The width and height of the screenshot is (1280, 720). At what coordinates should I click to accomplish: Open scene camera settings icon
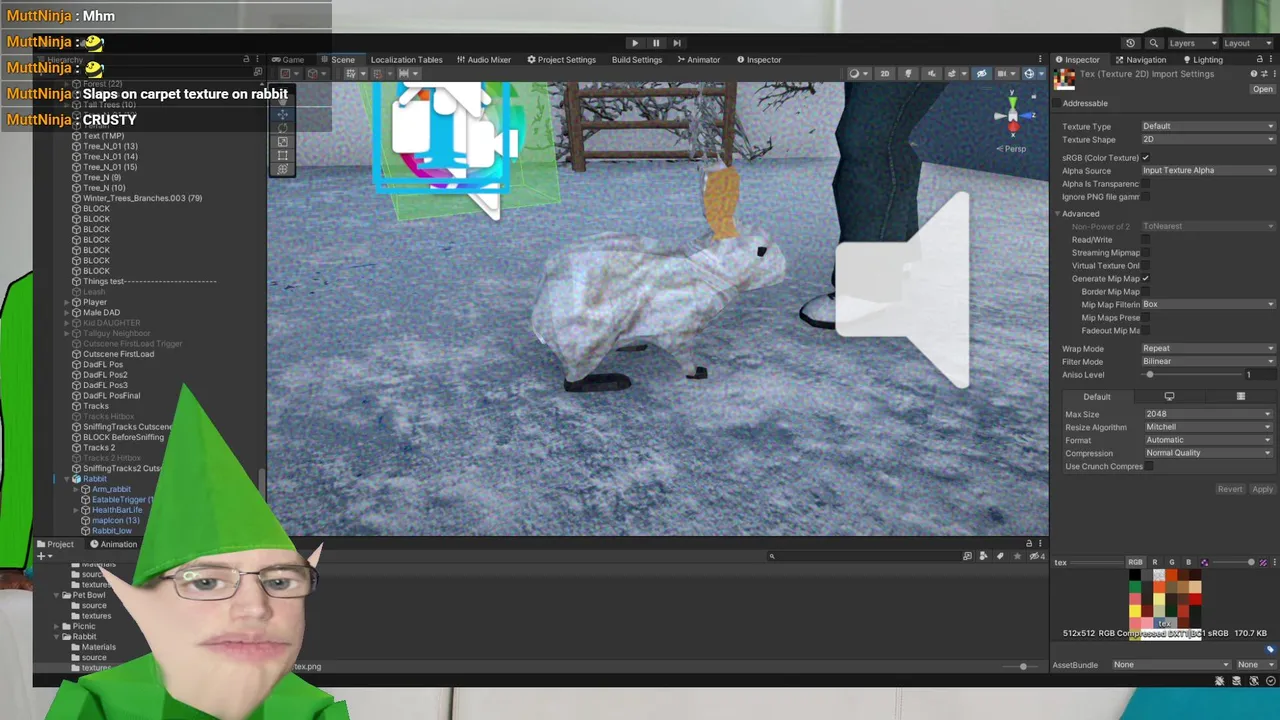point(1003,74)
